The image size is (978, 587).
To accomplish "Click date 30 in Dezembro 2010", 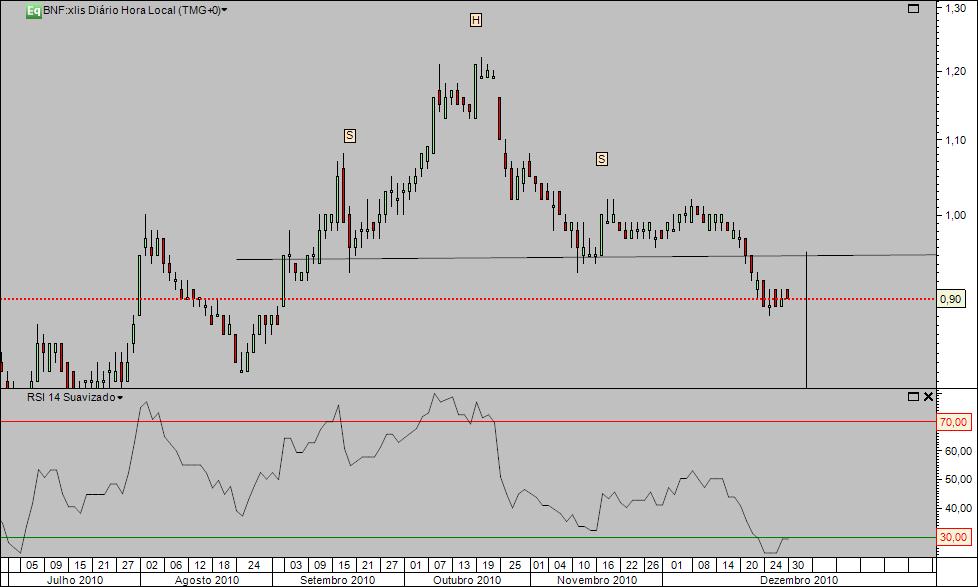I will [x=798, y=565].
